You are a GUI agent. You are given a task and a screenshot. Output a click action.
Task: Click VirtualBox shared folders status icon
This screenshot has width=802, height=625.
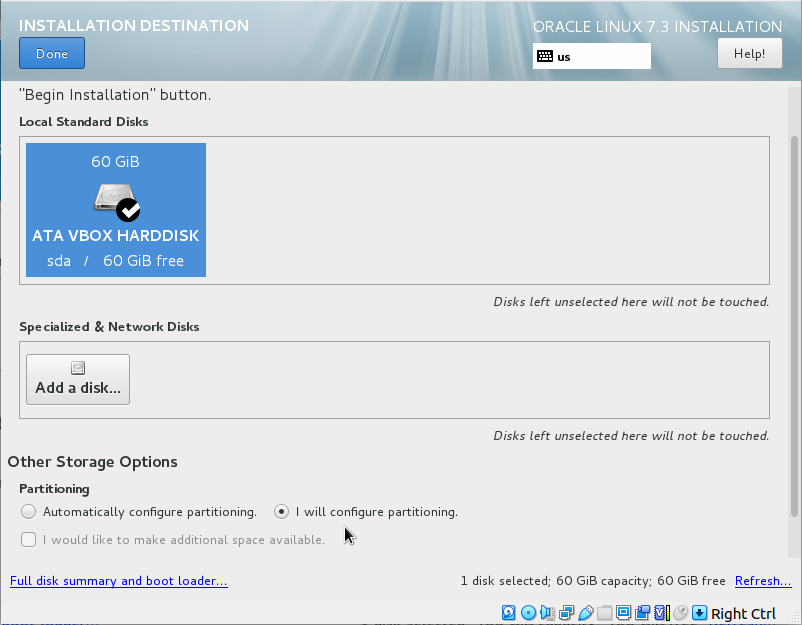click(x=605, y=613)
